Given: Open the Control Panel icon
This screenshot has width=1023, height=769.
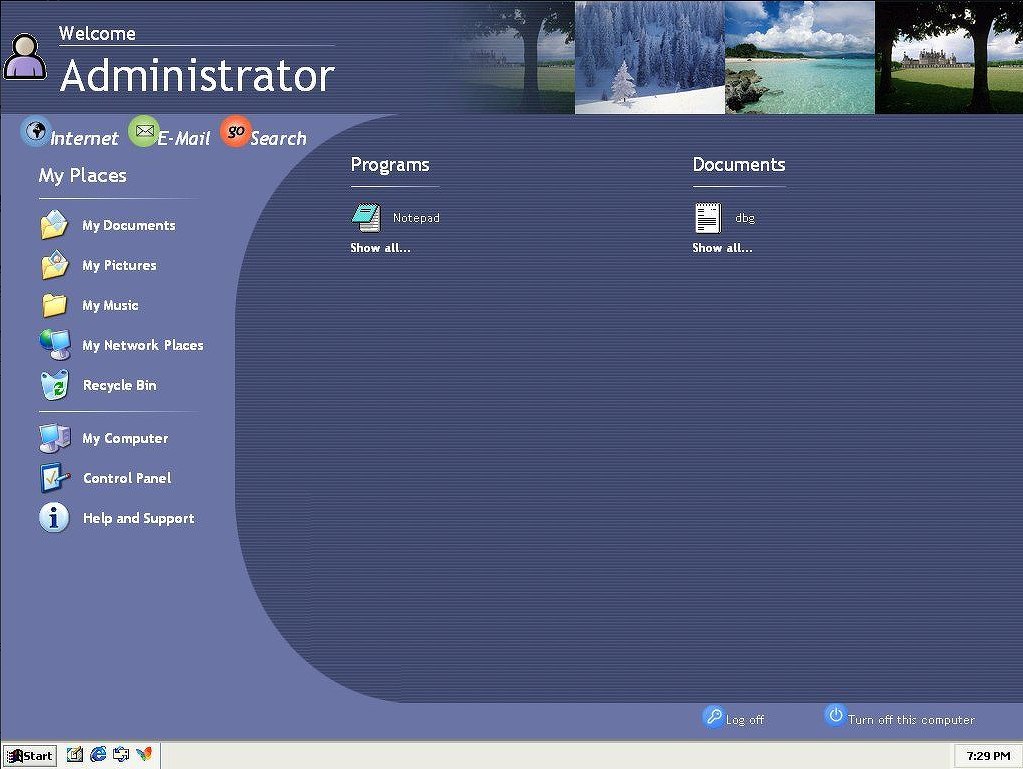Looking at the screenshot, I should click(55, 477).
